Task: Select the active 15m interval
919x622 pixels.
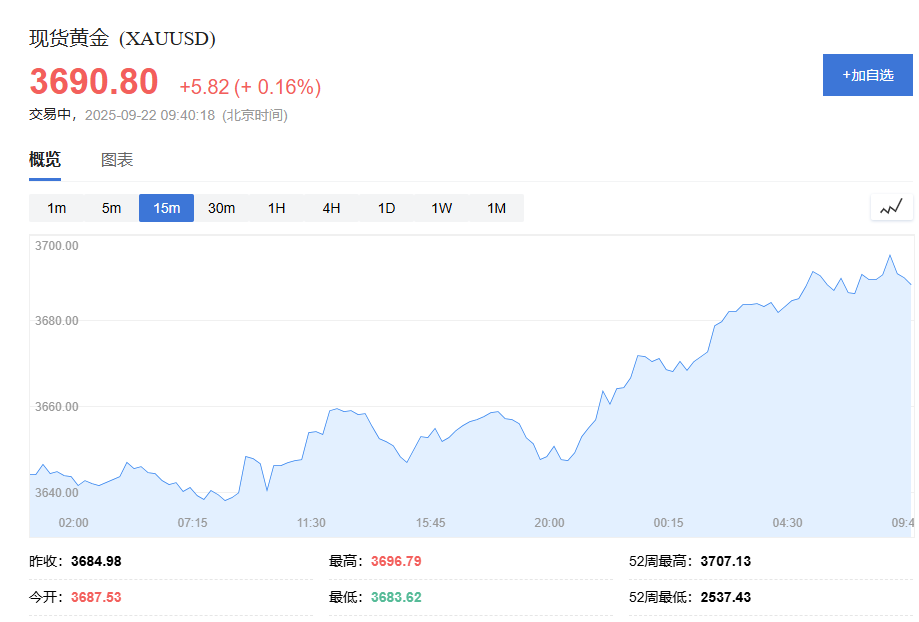Action: [166, 207]
